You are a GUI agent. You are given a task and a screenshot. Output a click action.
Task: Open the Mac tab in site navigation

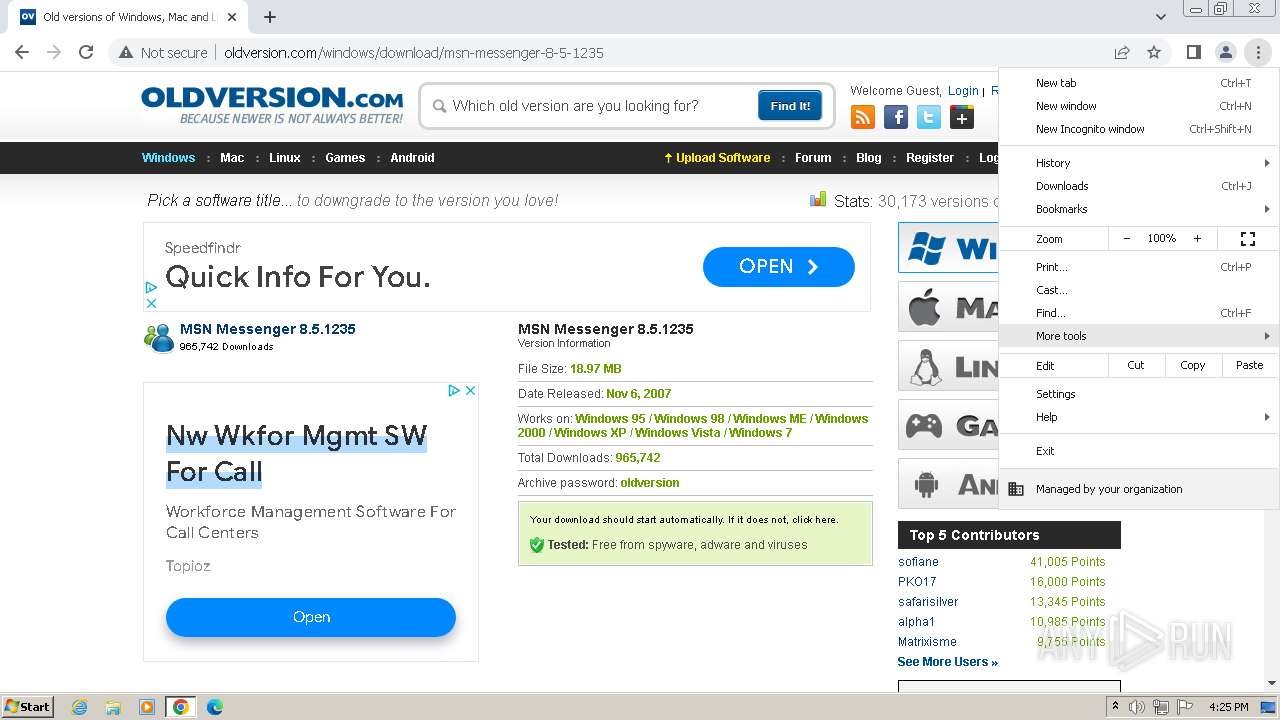click(232, 158)
